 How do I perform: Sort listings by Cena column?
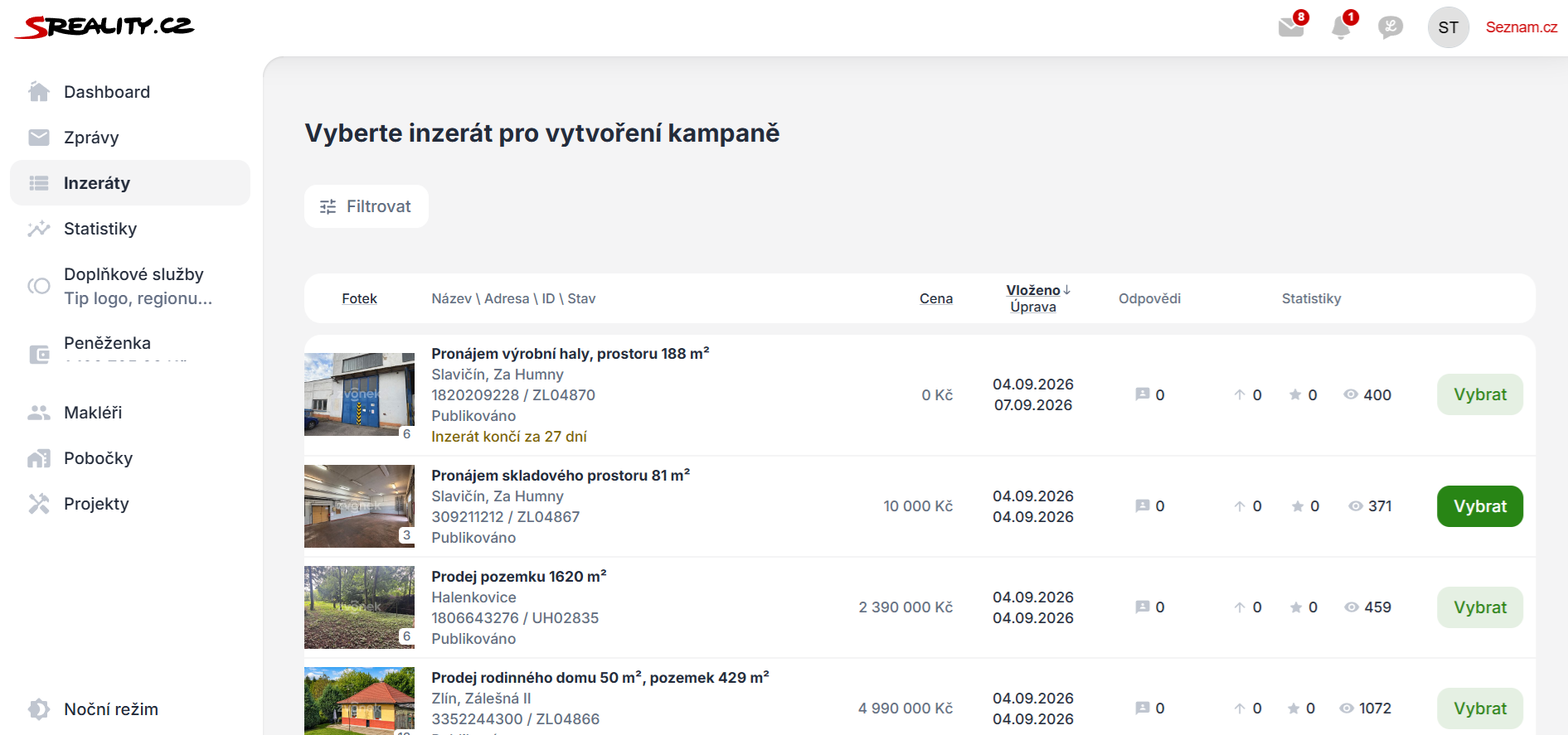[935, 298]
